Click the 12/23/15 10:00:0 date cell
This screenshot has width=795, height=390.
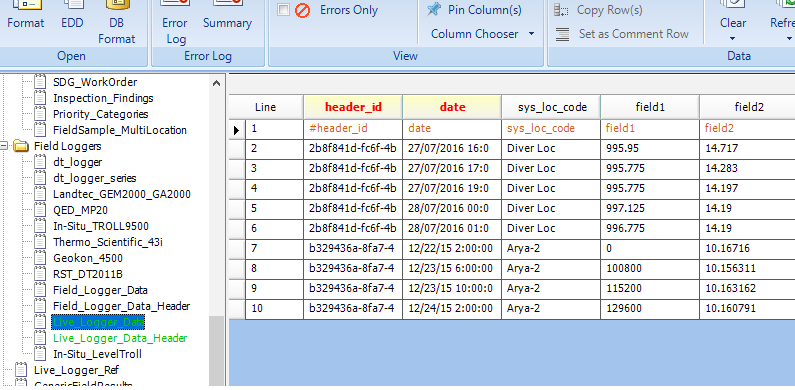coord(452,289)
